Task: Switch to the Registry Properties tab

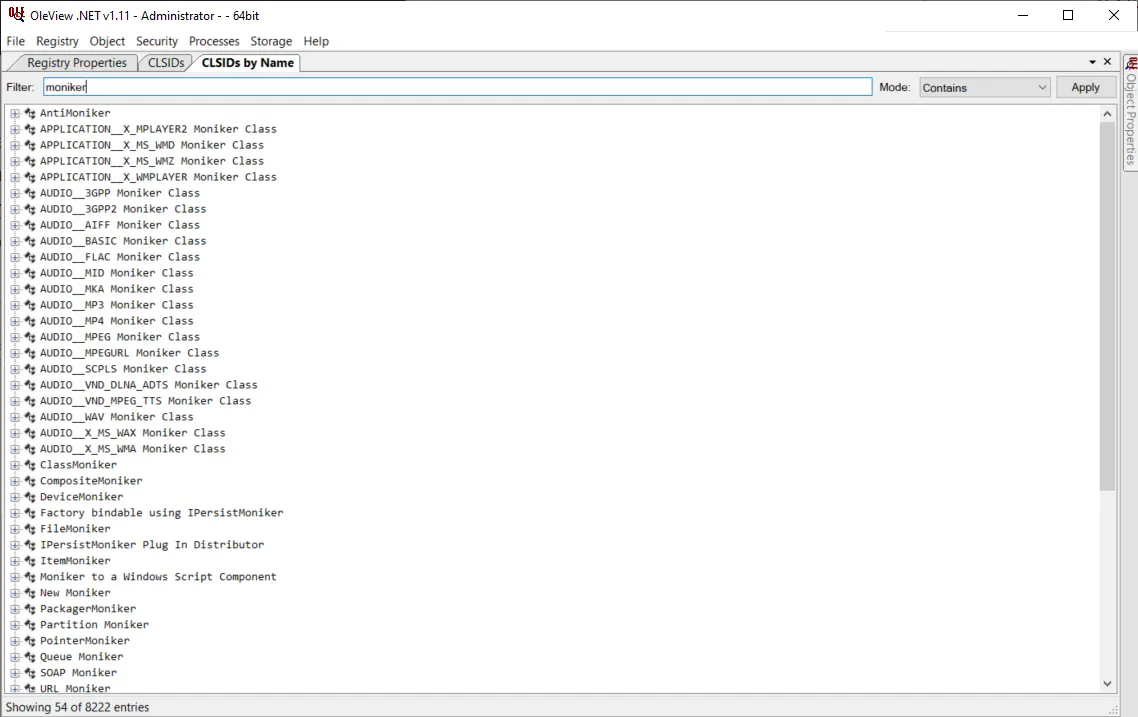Action: (76, 63)
